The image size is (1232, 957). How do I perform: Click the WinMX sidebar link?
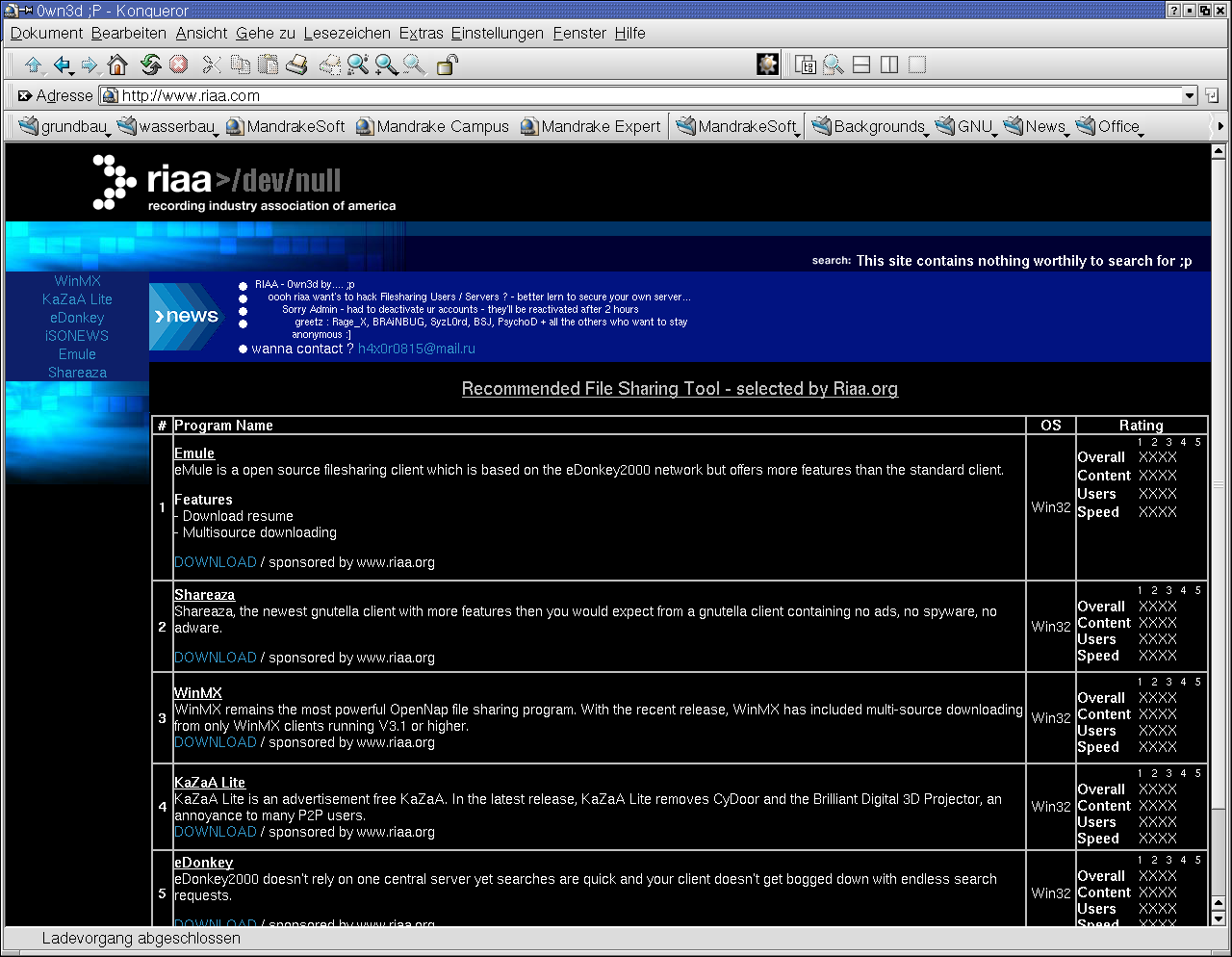click(x=77, y=281)
